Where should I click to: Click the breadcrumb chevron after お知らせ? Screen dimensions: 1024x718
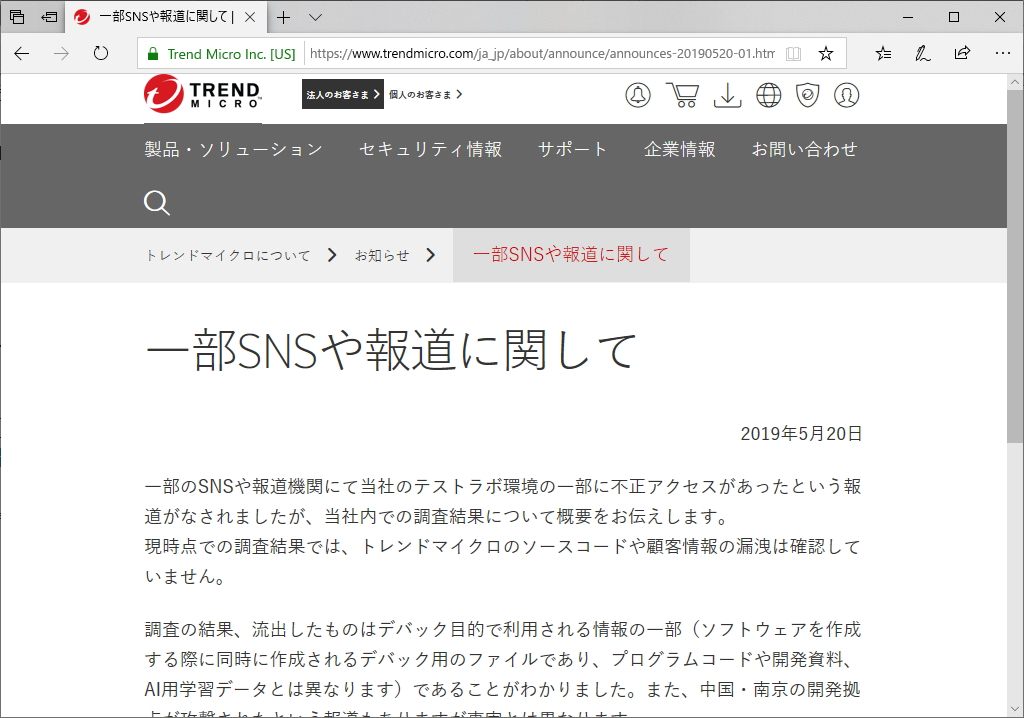[x=431, y=254]
